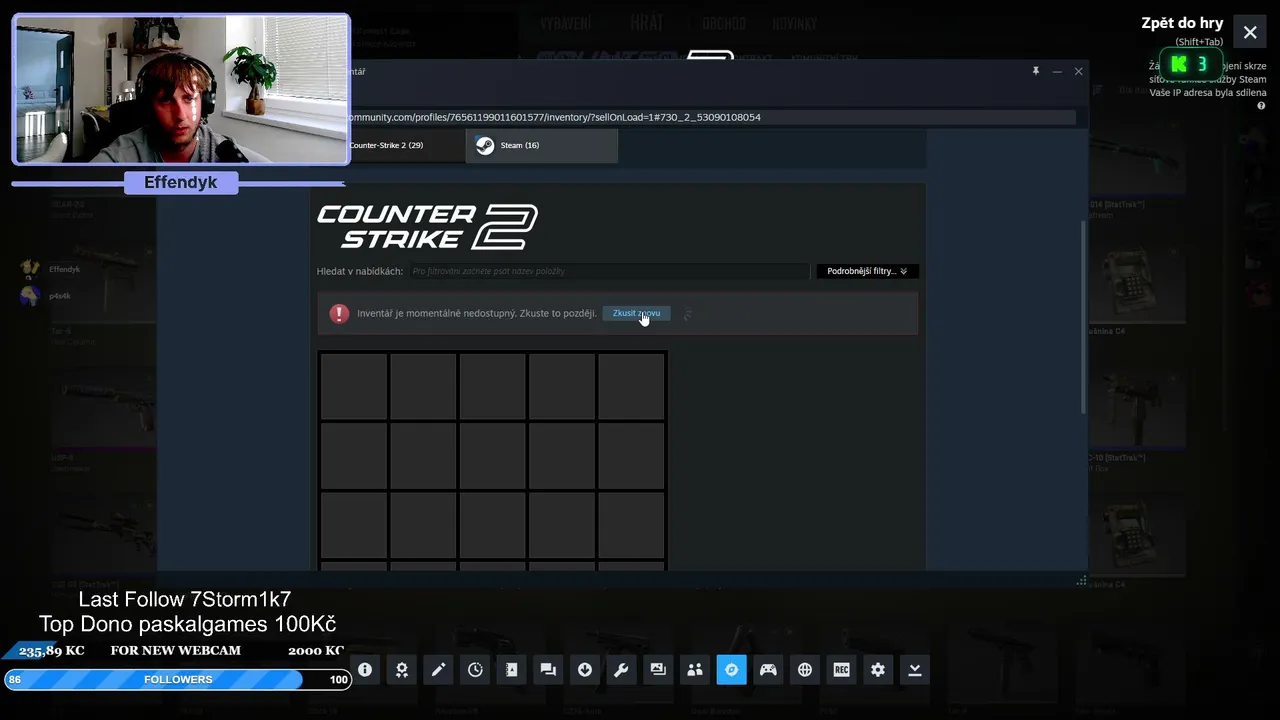Expand the Podrobnější filtry dropdown

[x=867, y=271]
